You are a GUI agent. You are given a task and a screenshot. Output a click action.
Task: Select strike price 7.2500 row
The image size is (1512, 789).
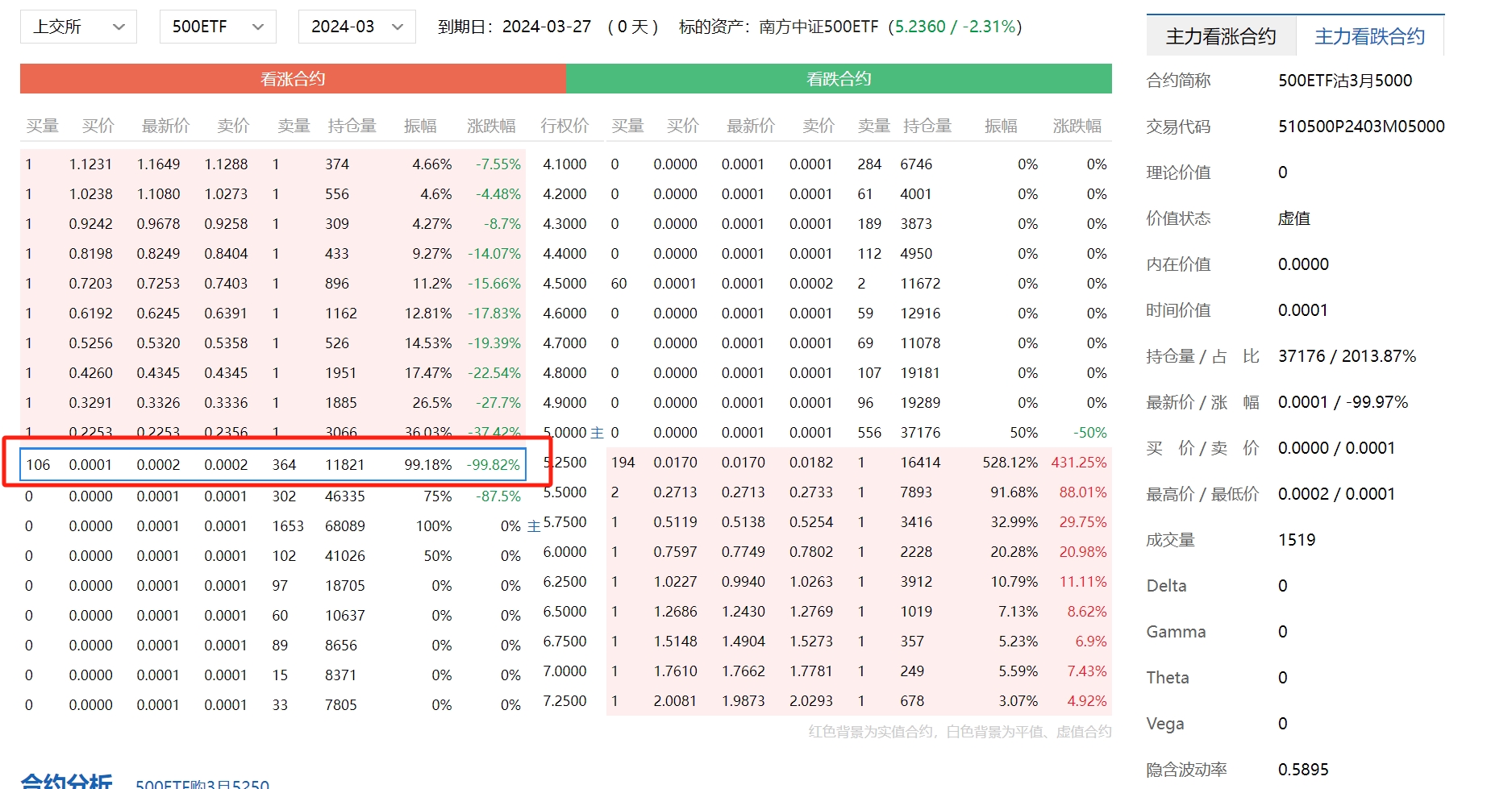coord(564,701)
